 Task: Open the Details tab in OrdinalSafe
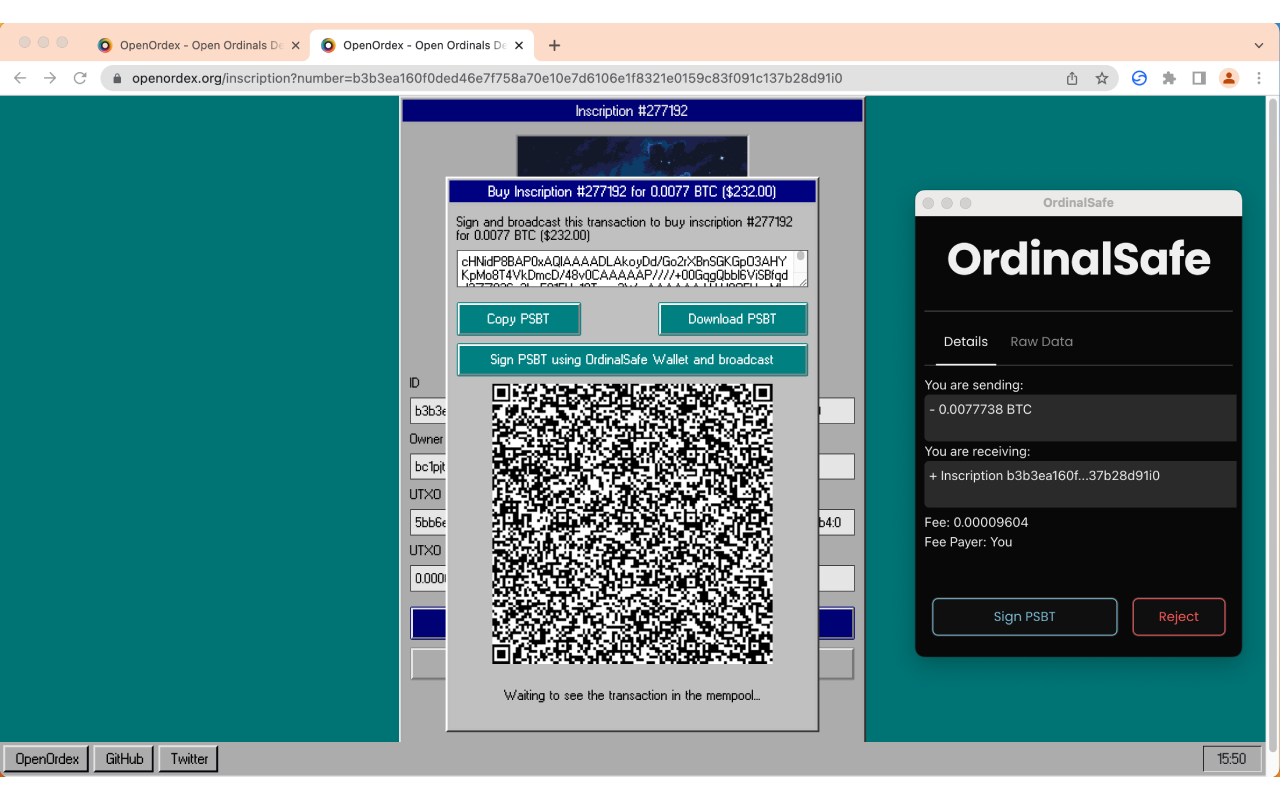click(x=965, y=341)
